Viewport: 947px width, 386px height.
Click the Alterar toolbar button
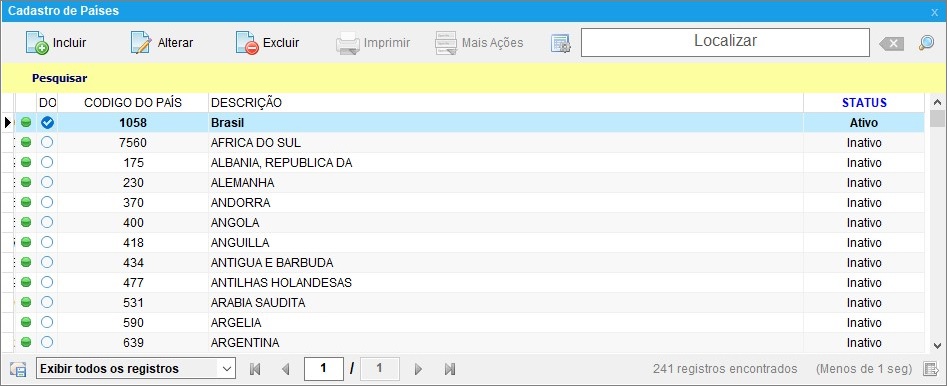(162, 43)
